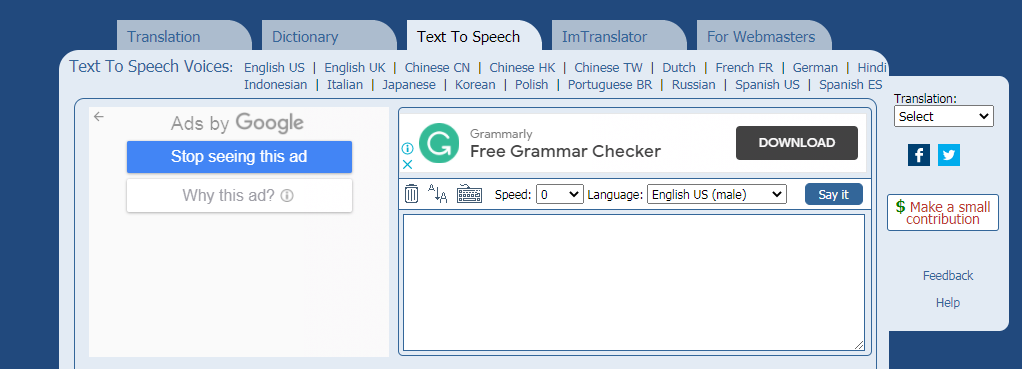Choose English UK voice link
Image resolution: width=1022 pixels, height=369 pixels.
click(x=355, y=68)
